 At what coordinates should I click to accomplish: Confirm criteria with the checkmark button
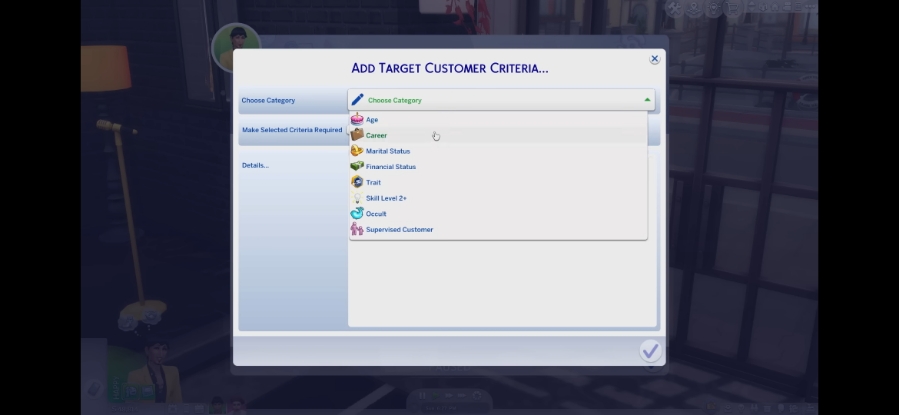coord(650,351)
